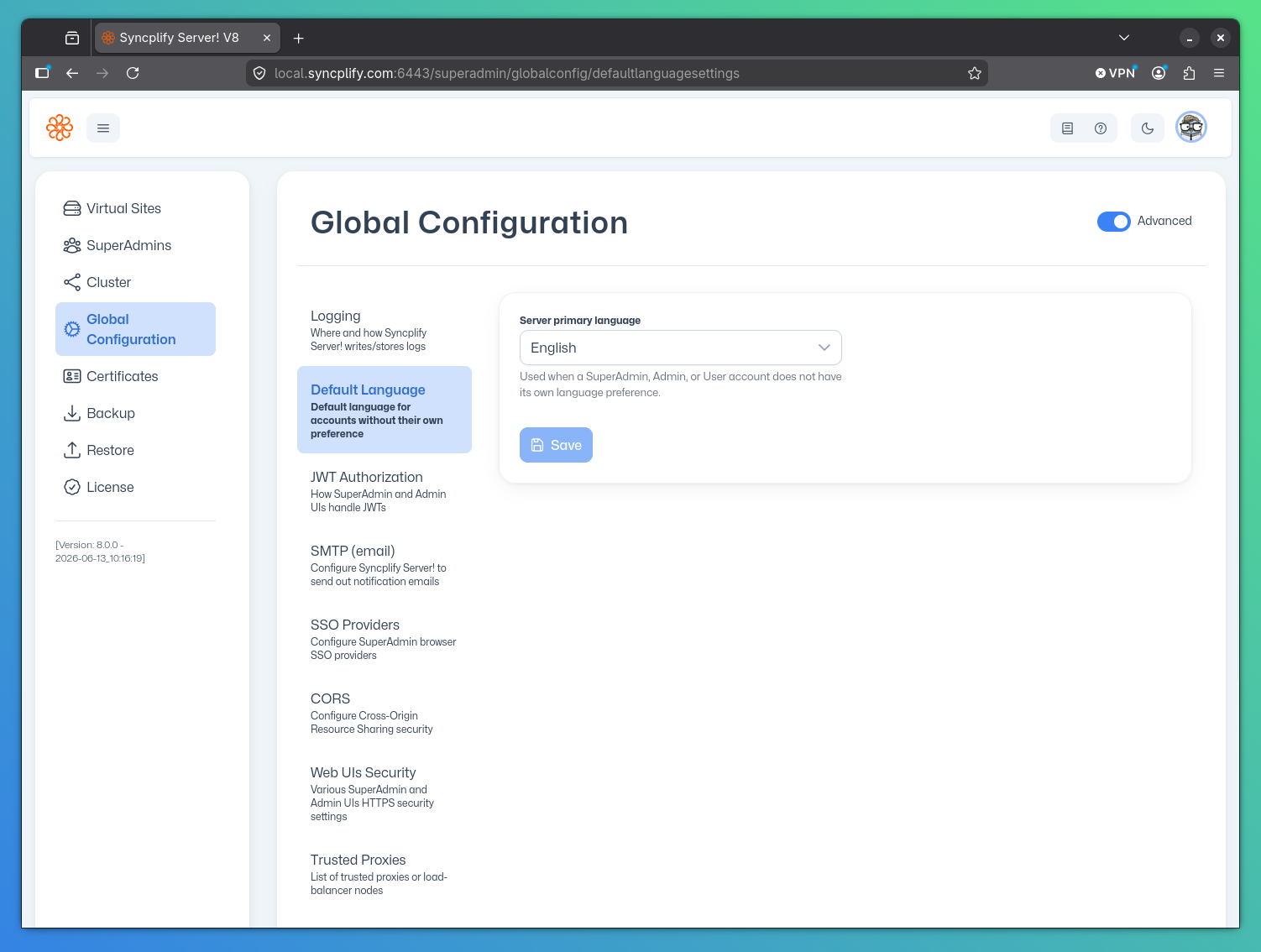Open the JWT Authorization section
This screenshot has width=1261, height=952.
coord(385,491)
